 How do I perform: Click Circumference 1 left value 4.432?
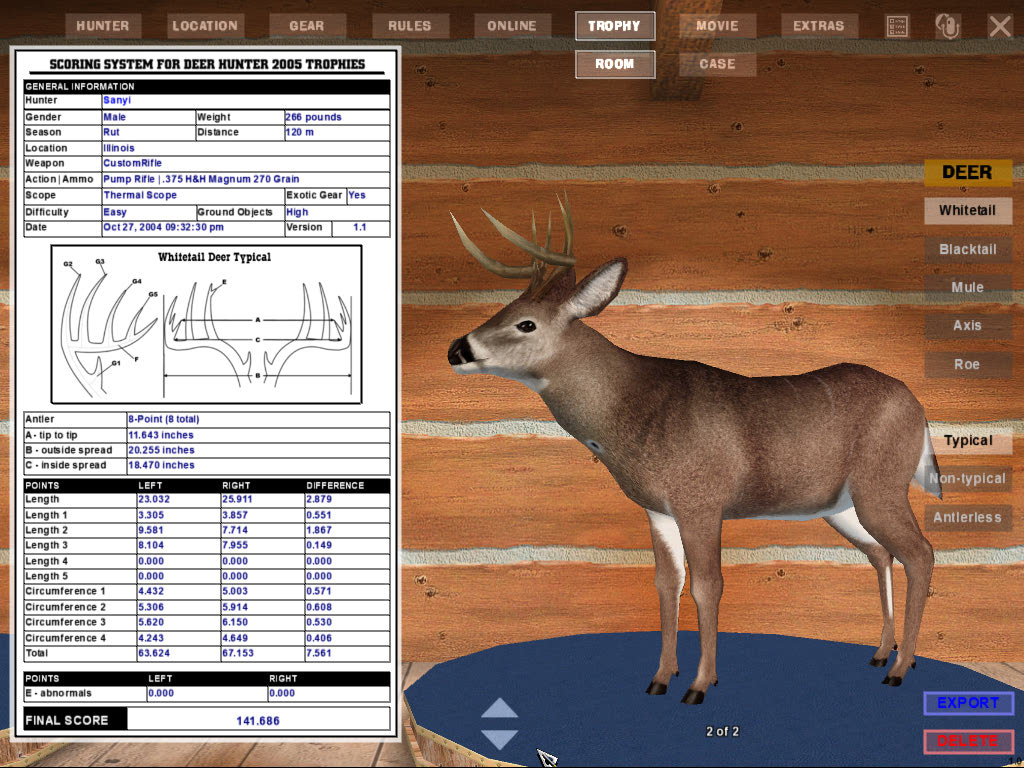[x=152, y=591]
